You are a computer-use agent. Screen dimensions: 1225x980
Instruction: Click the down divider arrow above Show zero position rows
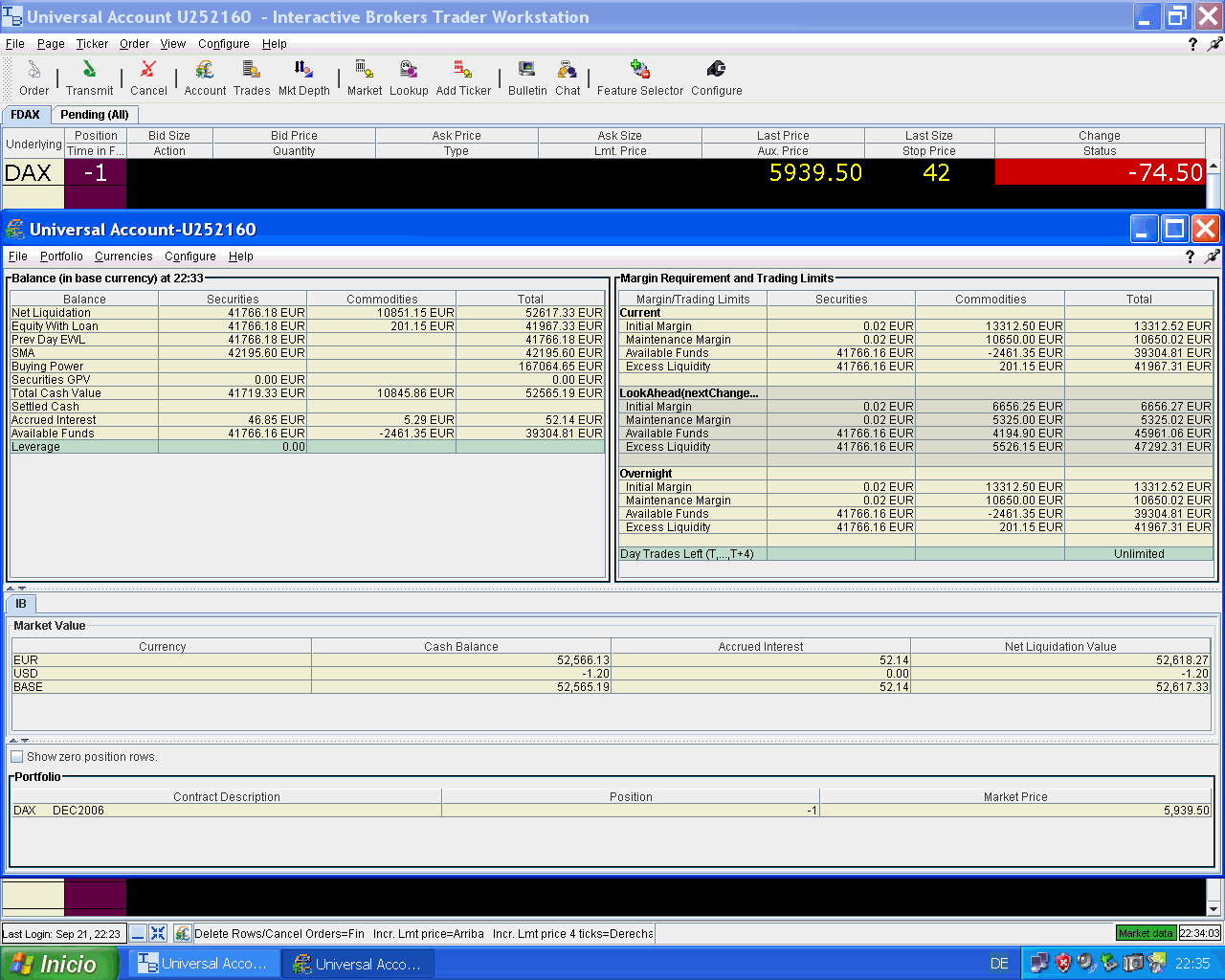coord(25,741)
